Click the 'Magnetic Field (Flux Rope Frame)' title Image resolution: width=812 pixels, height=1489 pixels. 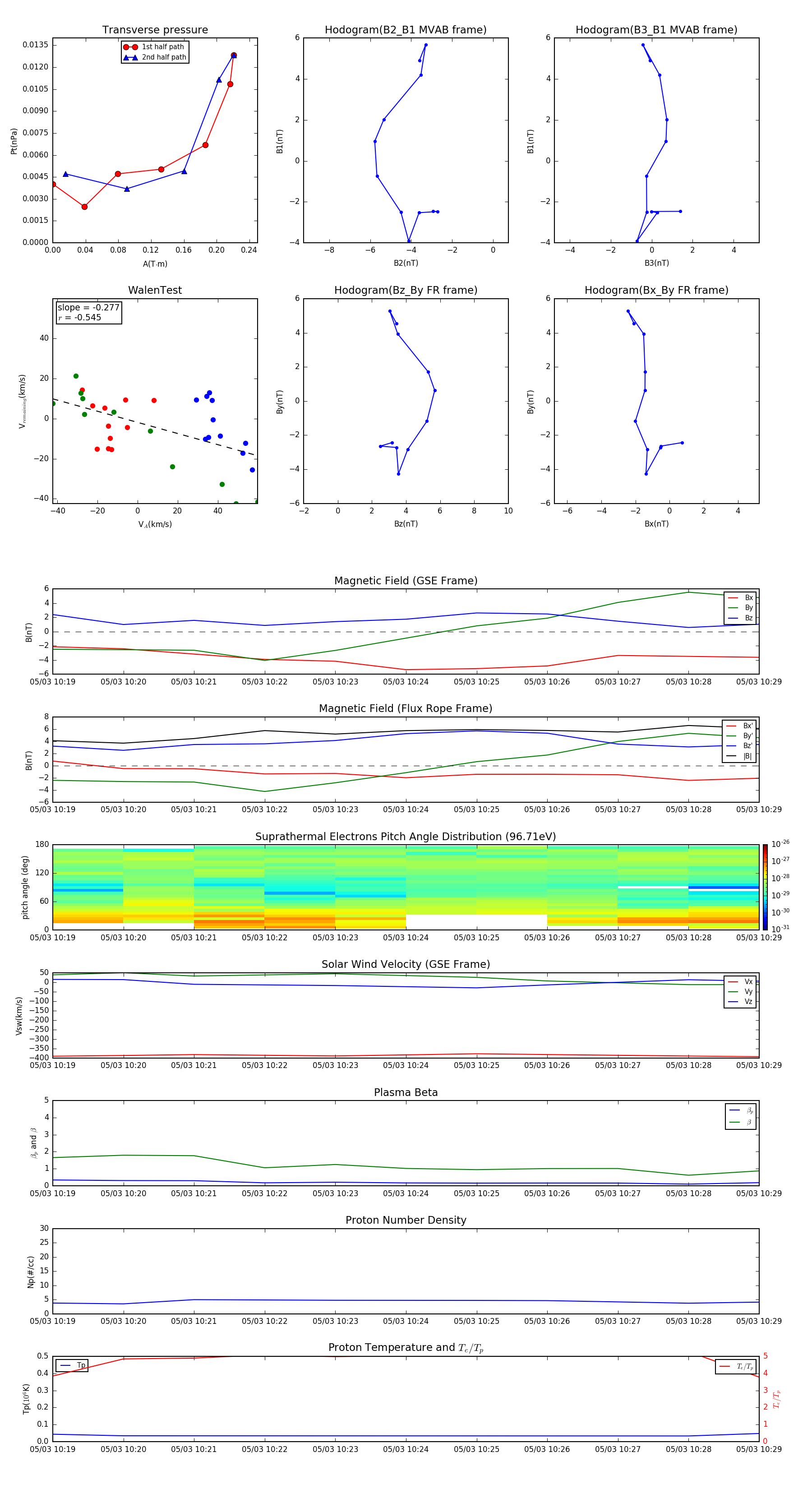[406, 709]
